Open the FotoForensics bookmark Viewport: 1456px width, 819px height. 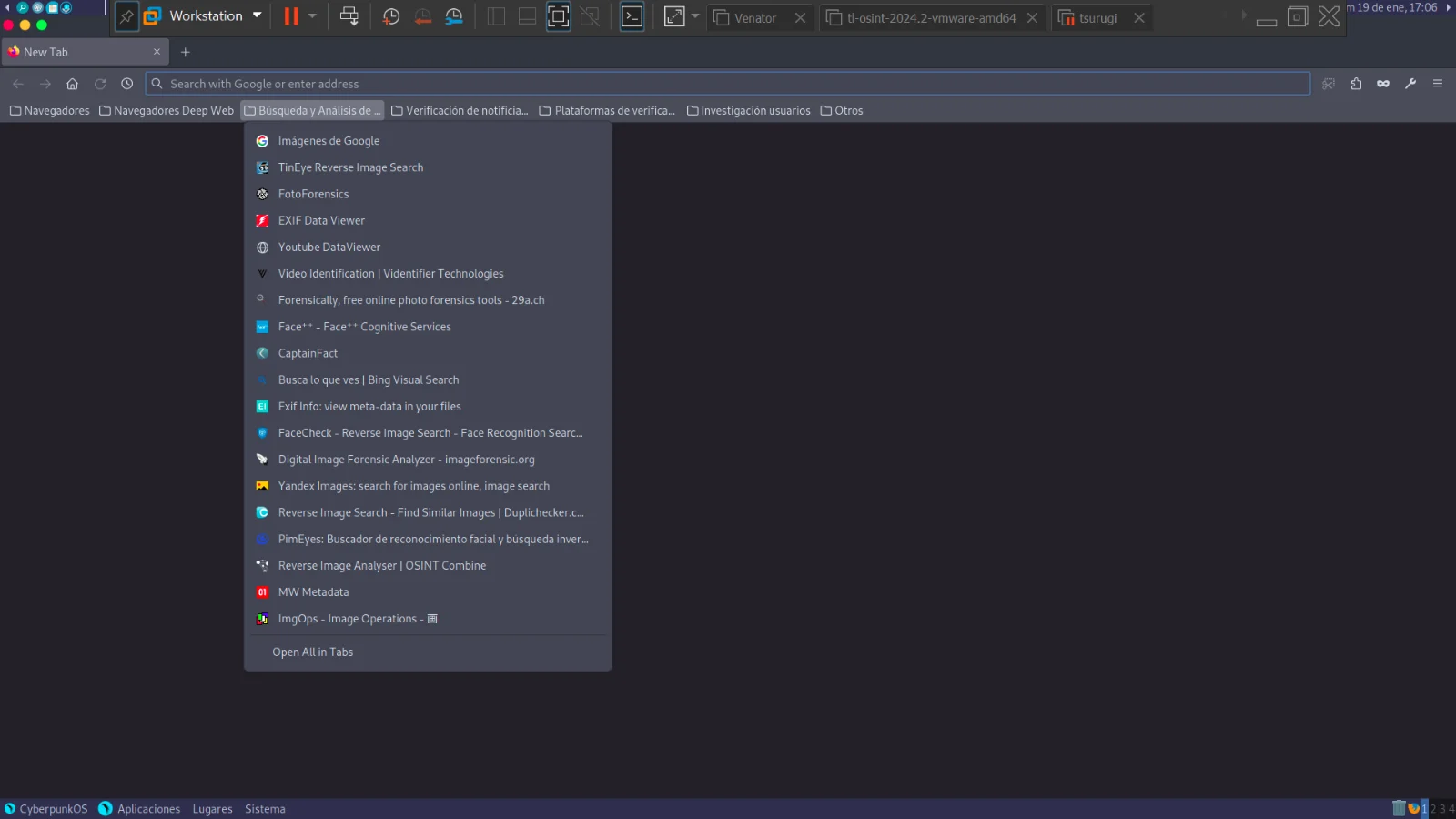428,194
